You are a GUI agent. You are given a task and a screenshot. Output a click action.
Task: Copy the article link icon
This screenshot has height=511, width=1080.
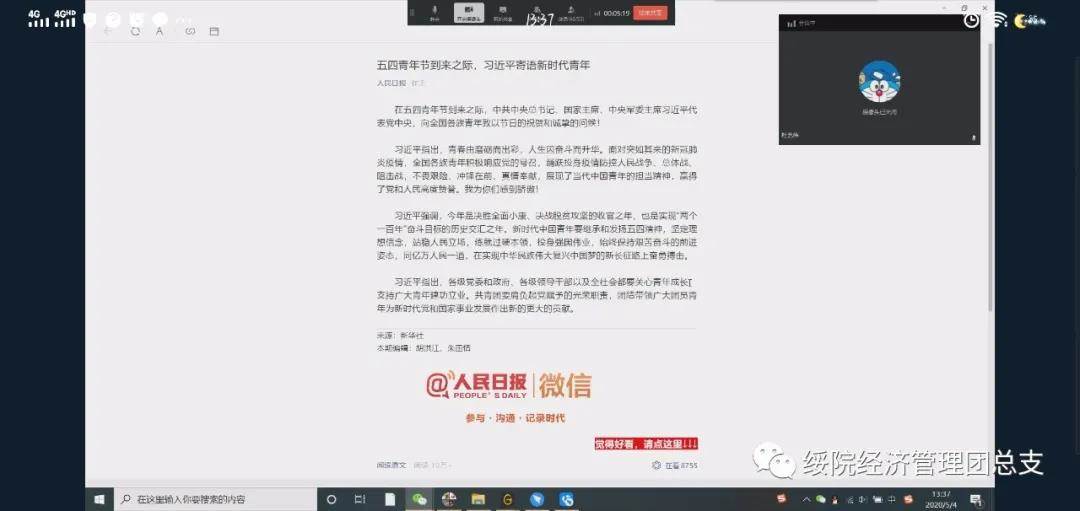coord(189,31)
